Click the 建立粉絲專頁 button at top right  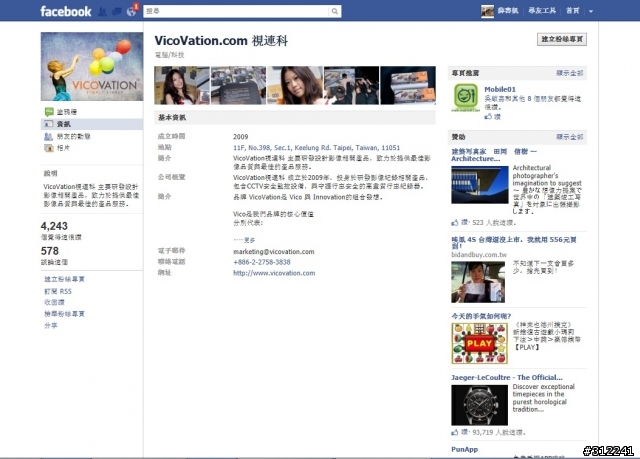(x=562, y=39)
